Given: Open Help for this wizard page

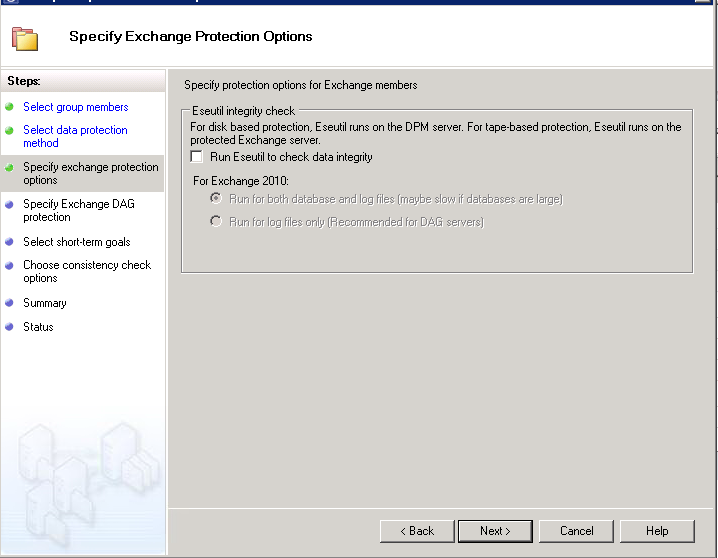Looking at the screenshot, I should click(x=657, y=531).
